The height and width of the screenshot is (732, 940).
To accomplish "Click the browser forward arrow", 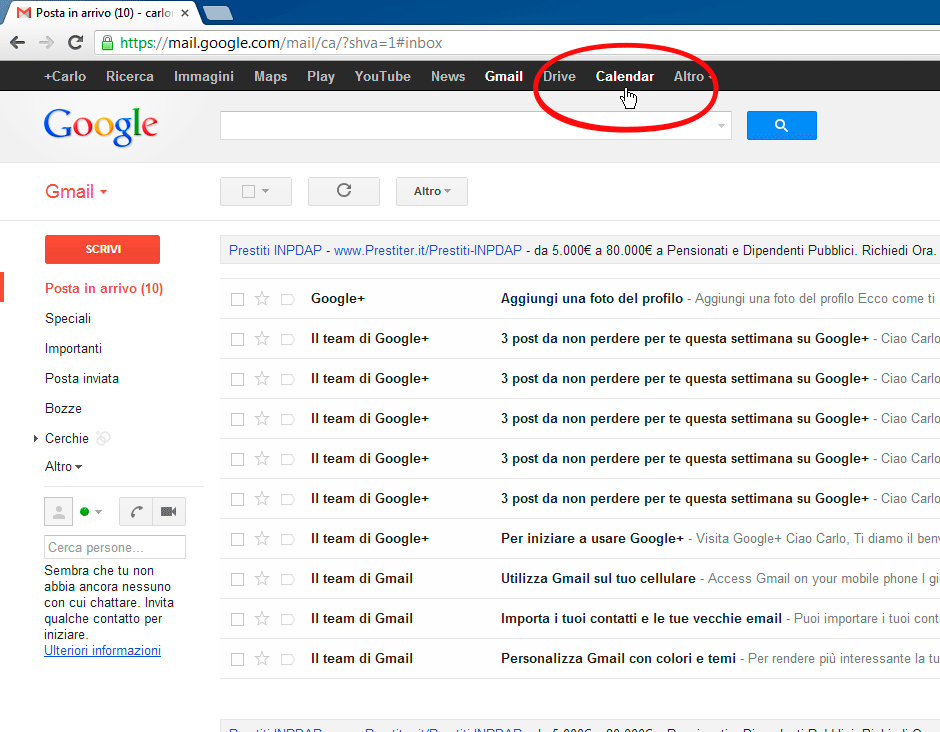I will (x=46, y=43).
